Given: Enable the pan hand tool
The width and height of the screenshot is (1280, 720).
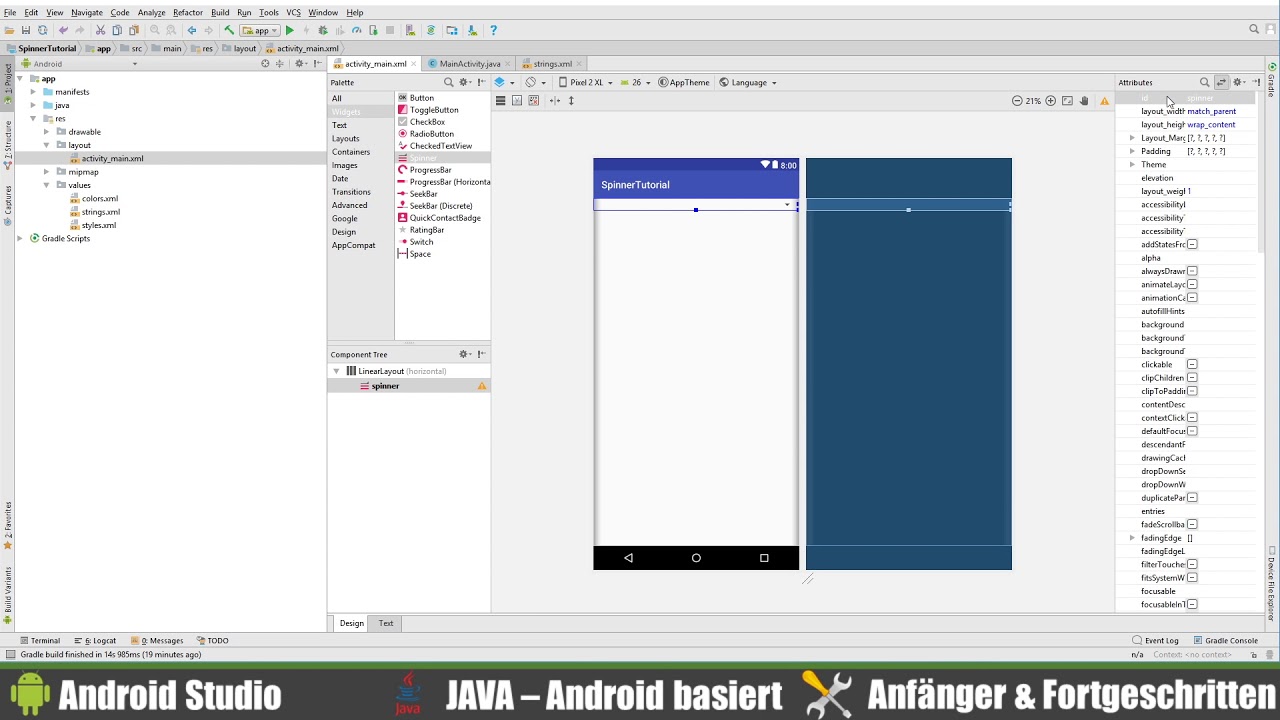Looking at the screenshot, I should click(x=1084, y=101).
